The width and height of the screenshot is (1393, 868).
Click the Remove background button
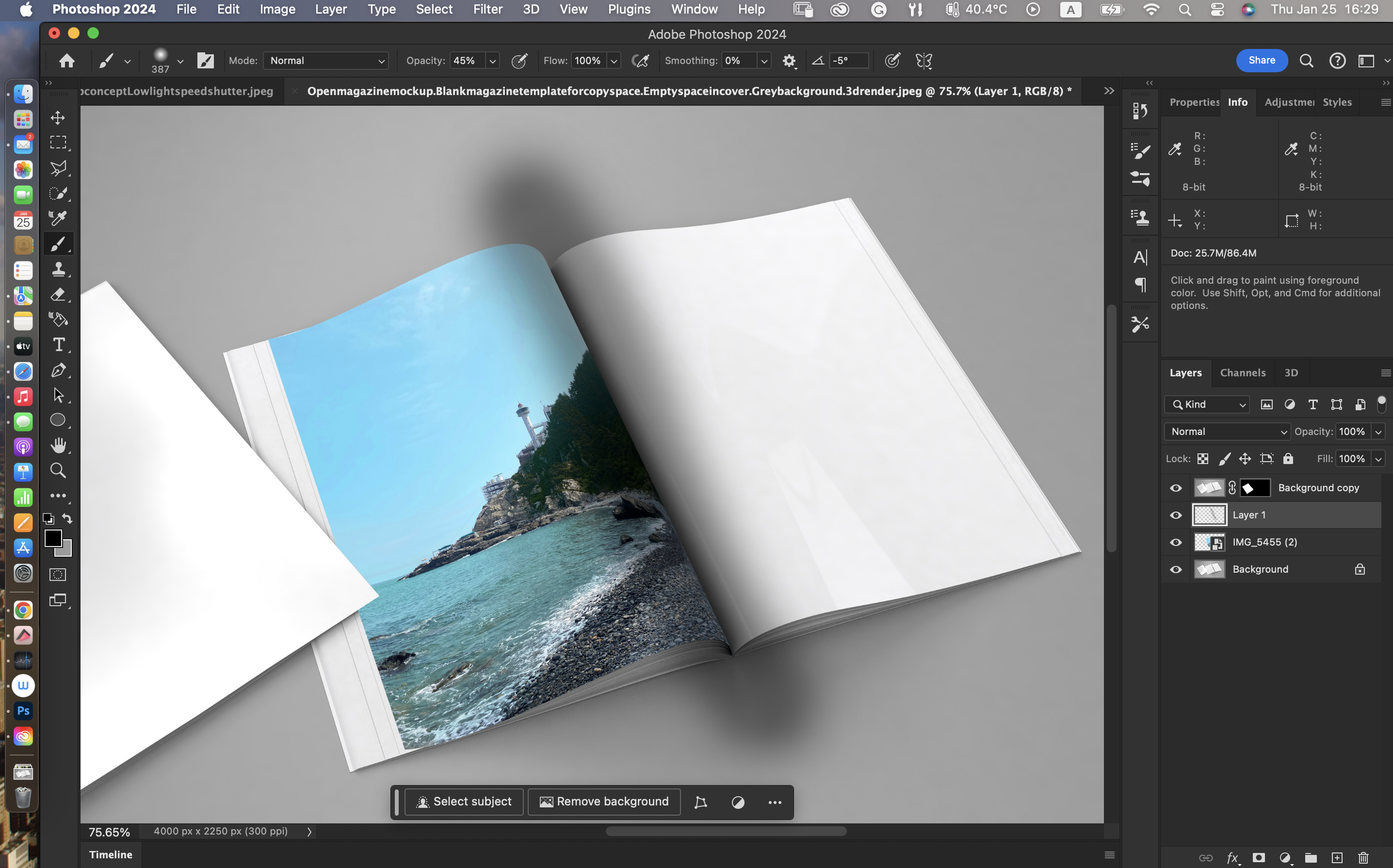pyautogui.click(x=604, y=802)
